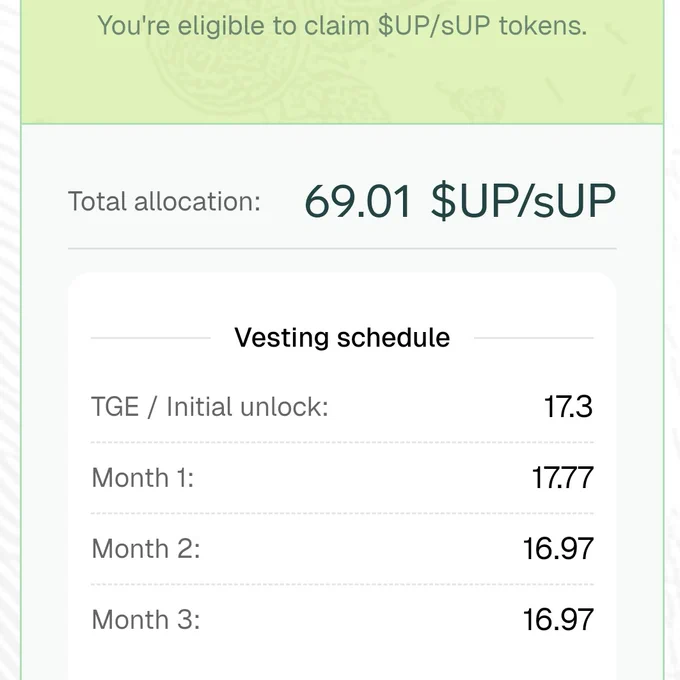Click the 17.77 Month 1 value
The image size is (680, 680).
coord(562,478)
